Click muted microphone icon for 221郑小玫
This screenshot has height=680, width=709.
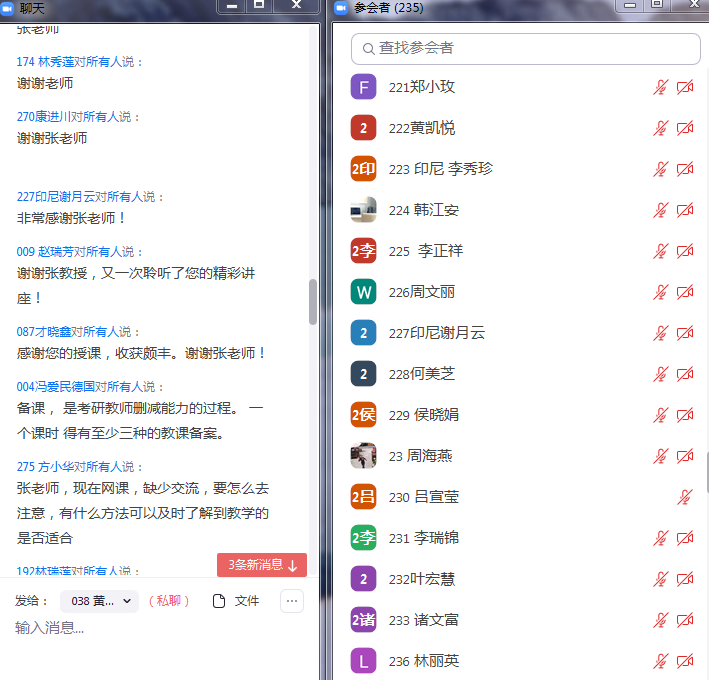coord(660,88)
